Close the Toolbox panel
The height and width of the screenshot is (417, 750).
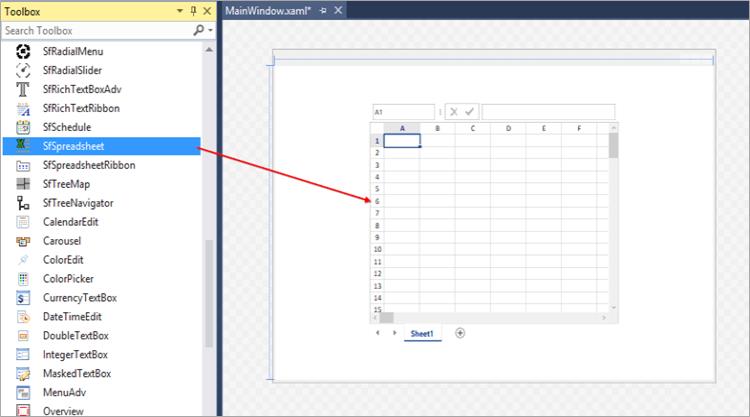coord(207,11)
